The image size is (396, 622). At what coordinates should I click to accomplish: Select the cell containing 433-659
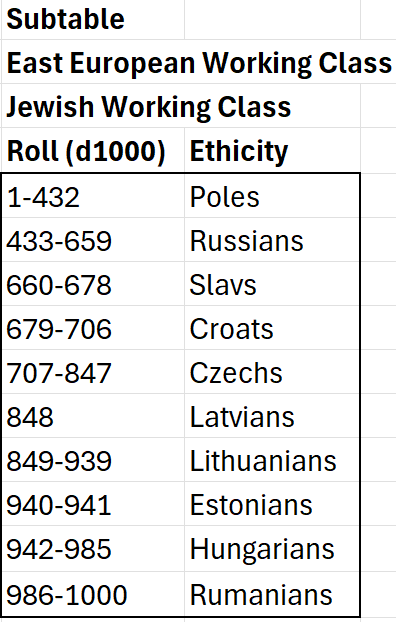coord(93,240)
